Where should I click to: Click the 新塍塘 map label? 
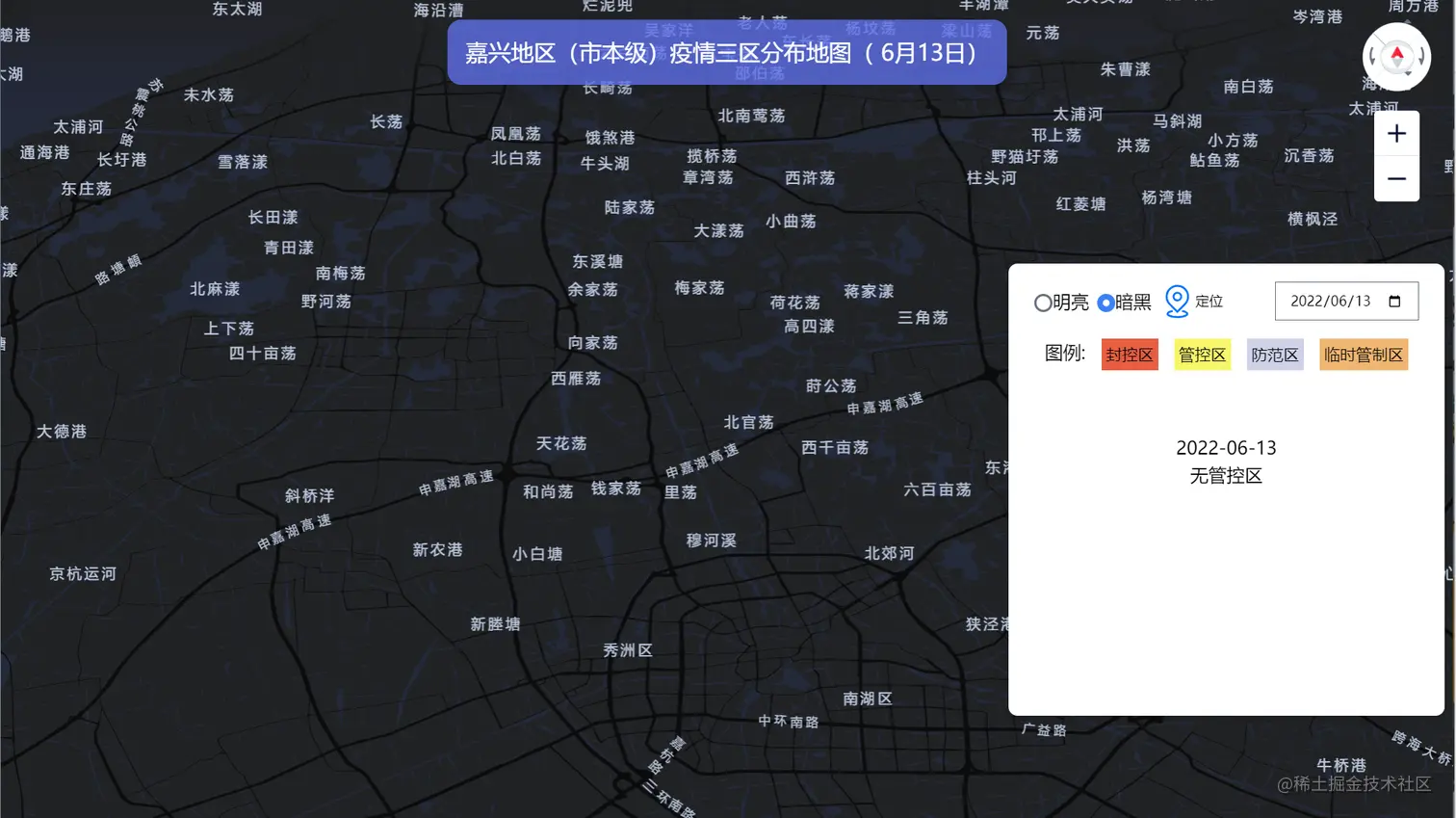[495, 624]
